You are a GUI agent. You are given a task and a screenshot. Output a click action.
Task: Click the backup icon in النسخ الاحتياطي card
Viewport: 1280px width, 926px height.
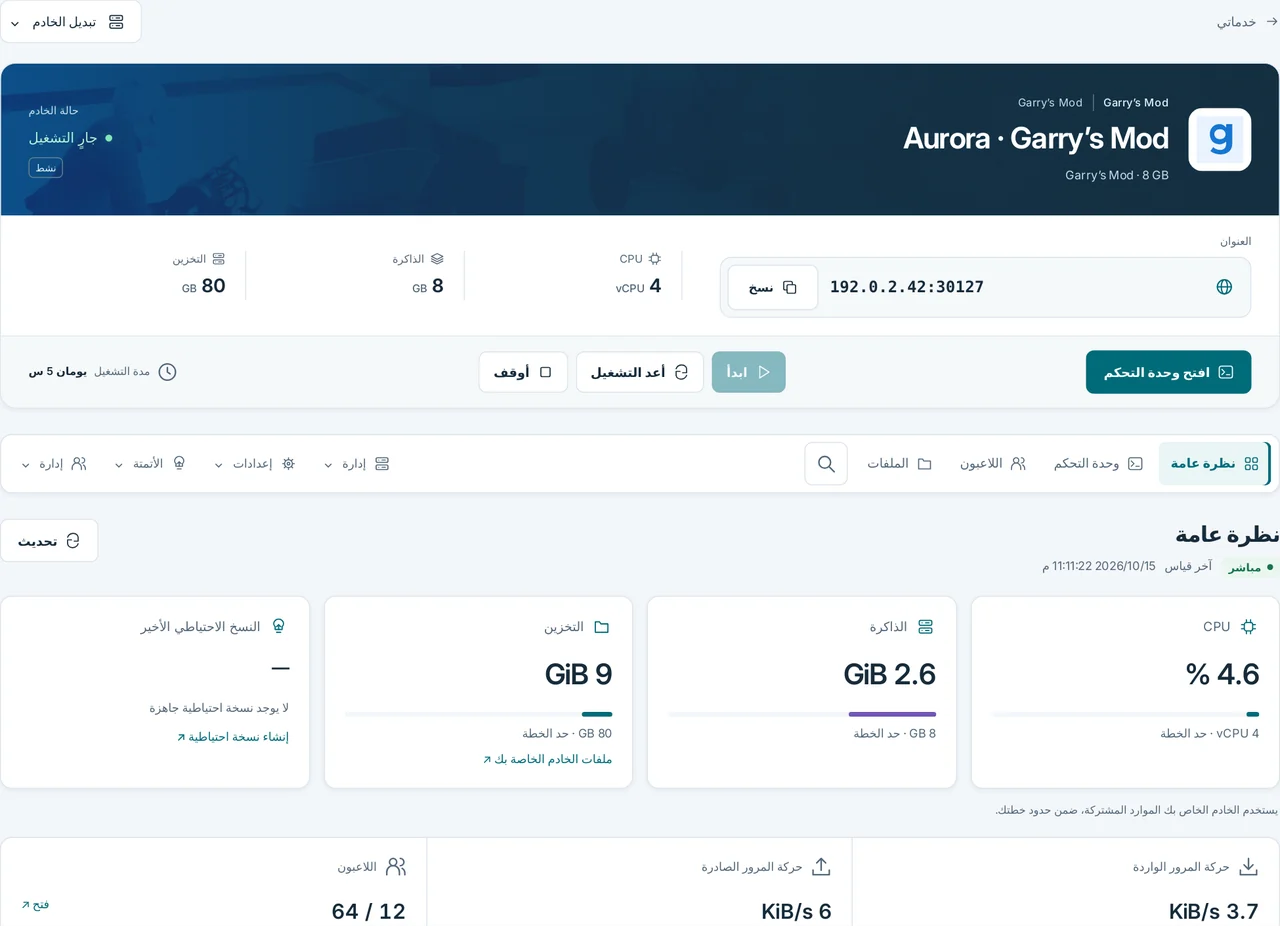(x=279, y=627)
